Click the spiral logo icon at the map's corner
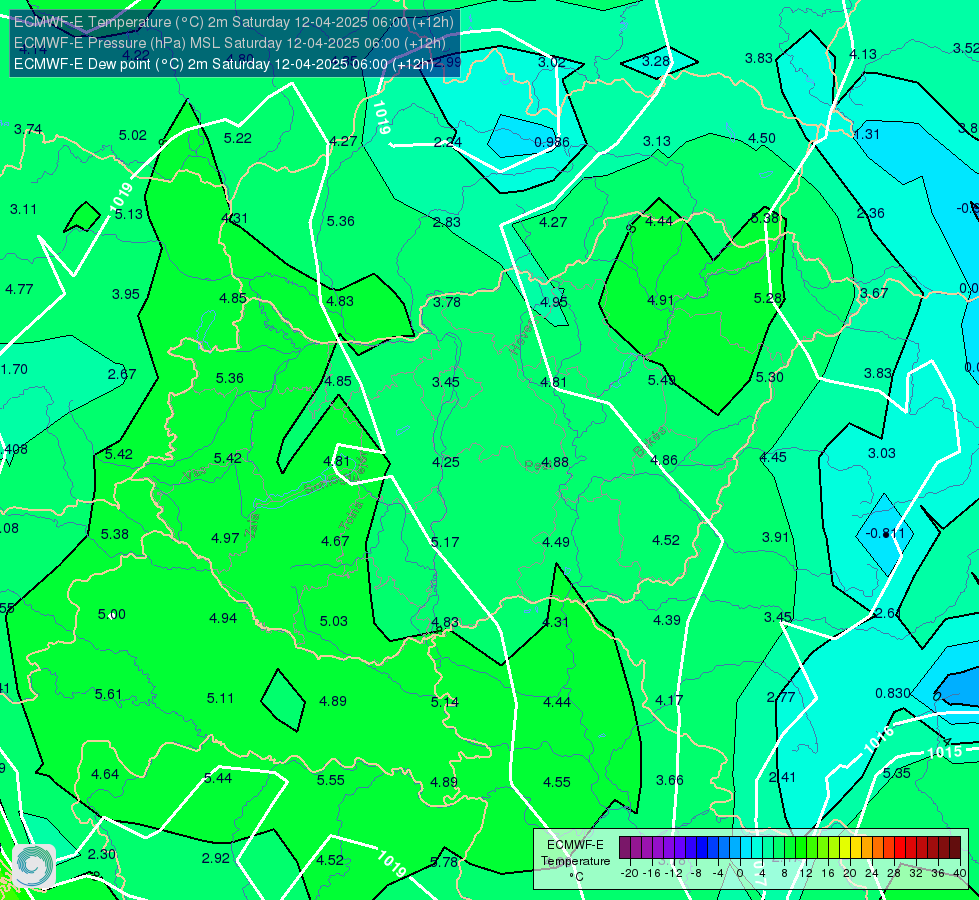 pyautogui.click(x=34, y=865)
